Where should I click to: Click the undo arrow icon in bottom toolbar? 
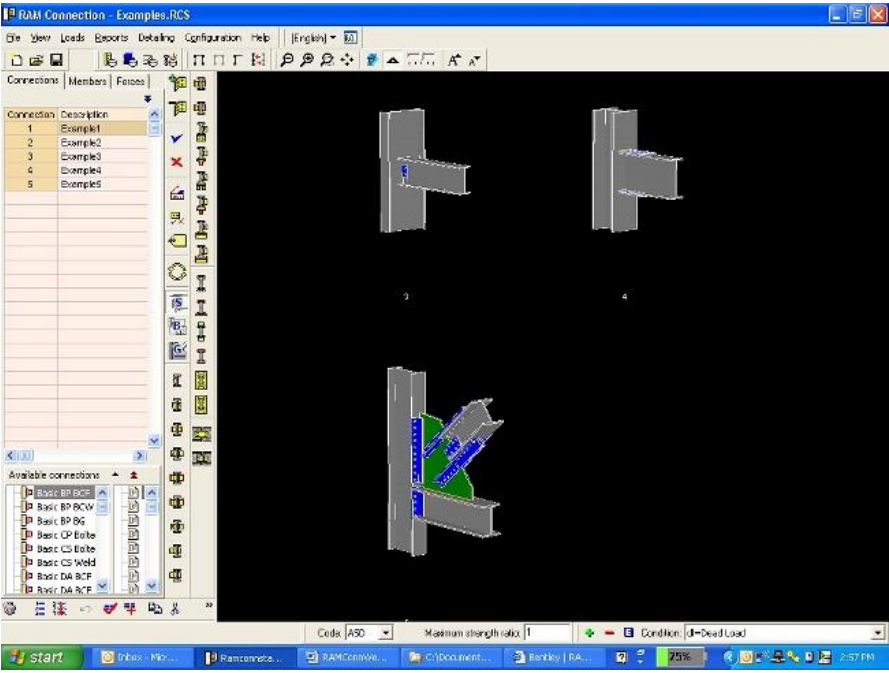[x=85, y=609]
